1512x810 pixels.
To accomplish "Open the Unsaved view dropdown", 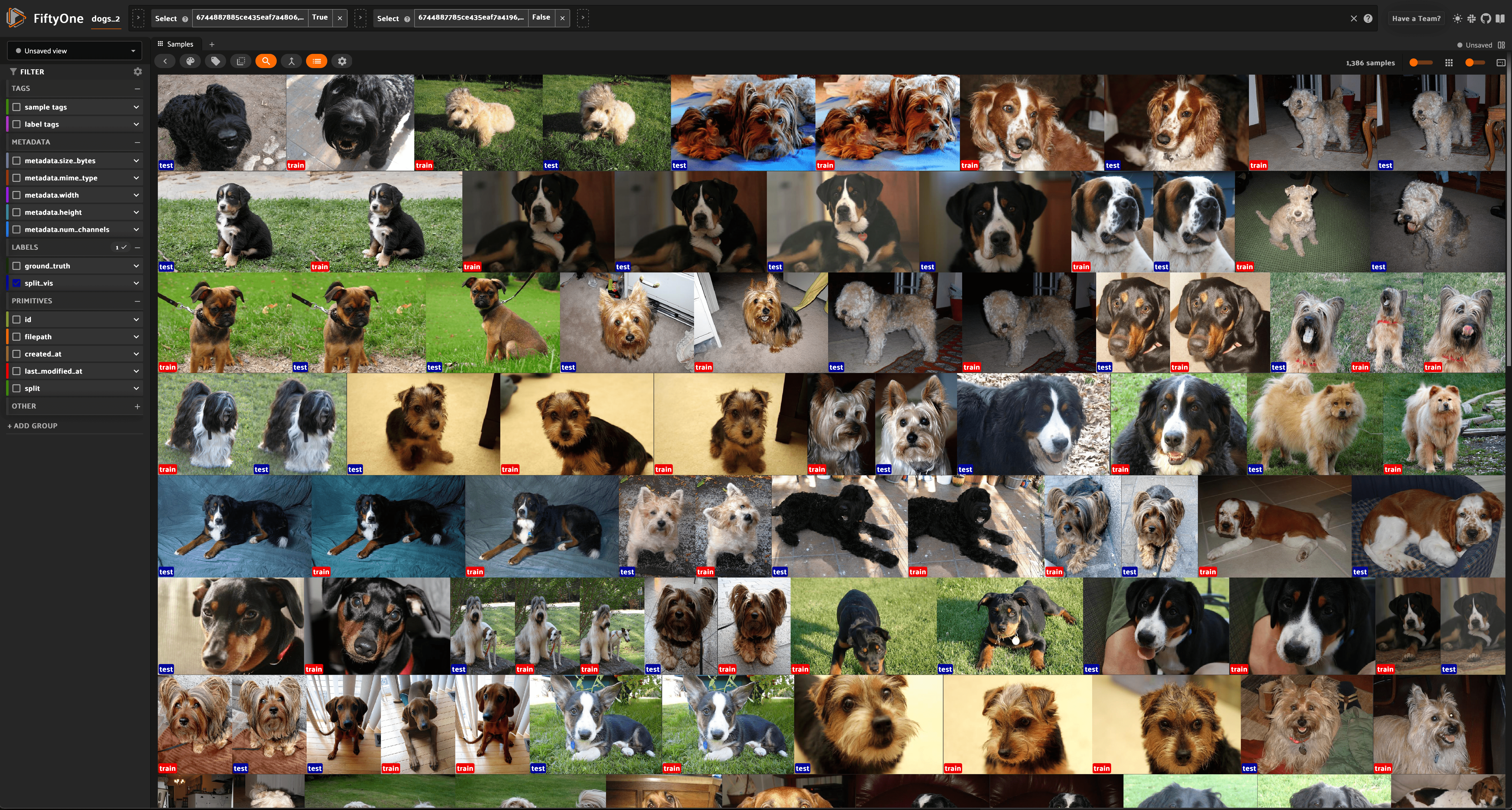I will point(75,51).
